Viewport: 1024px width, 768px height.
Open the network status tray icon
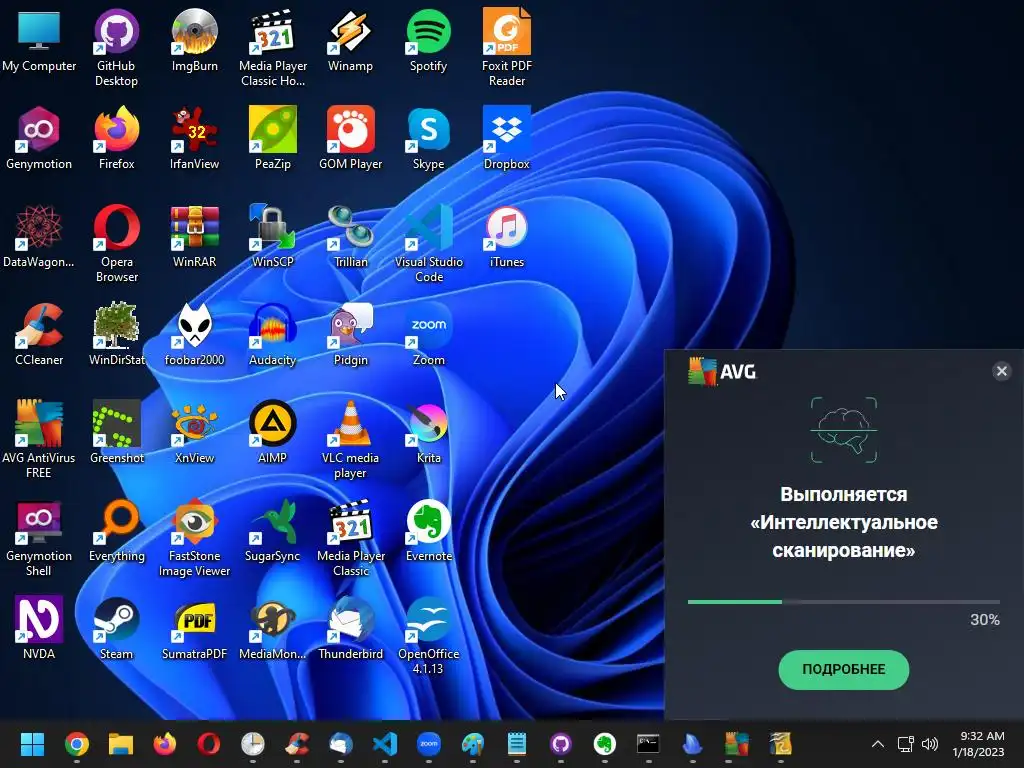point(905,744)
